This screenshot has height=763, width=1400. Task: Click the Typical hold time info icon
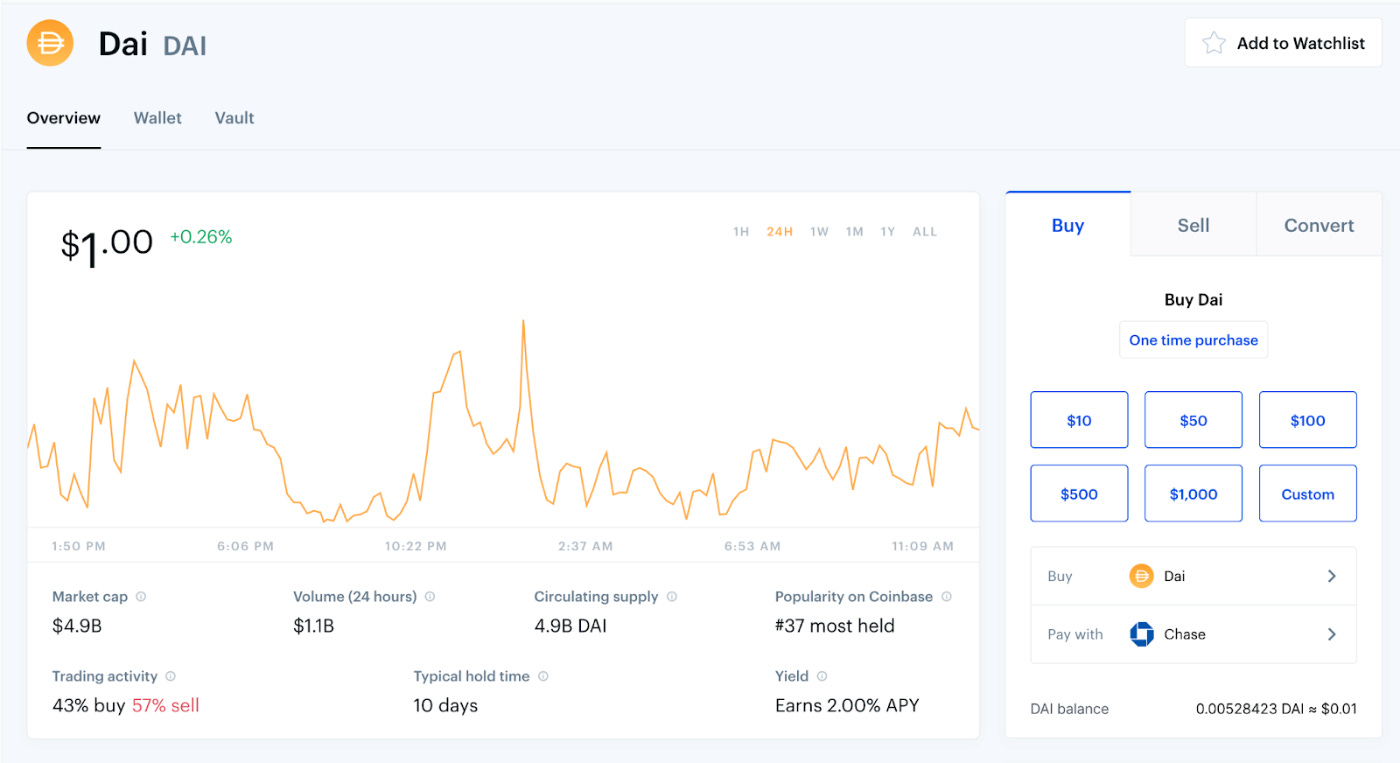(543, 676)
